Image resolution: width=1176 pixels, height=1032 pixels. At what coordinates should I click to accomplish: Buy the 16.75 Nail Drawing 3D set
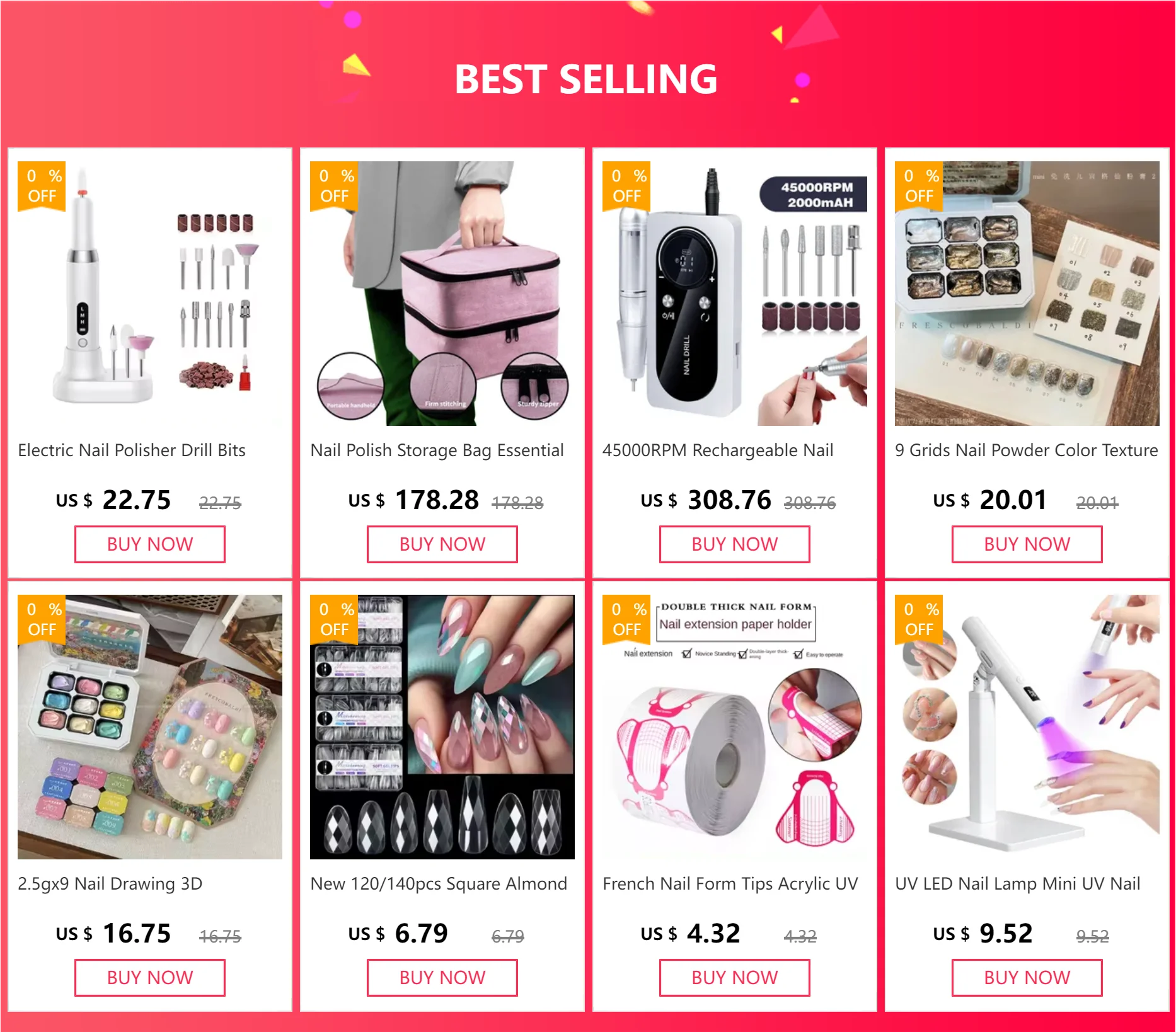[x=150, y=978]
